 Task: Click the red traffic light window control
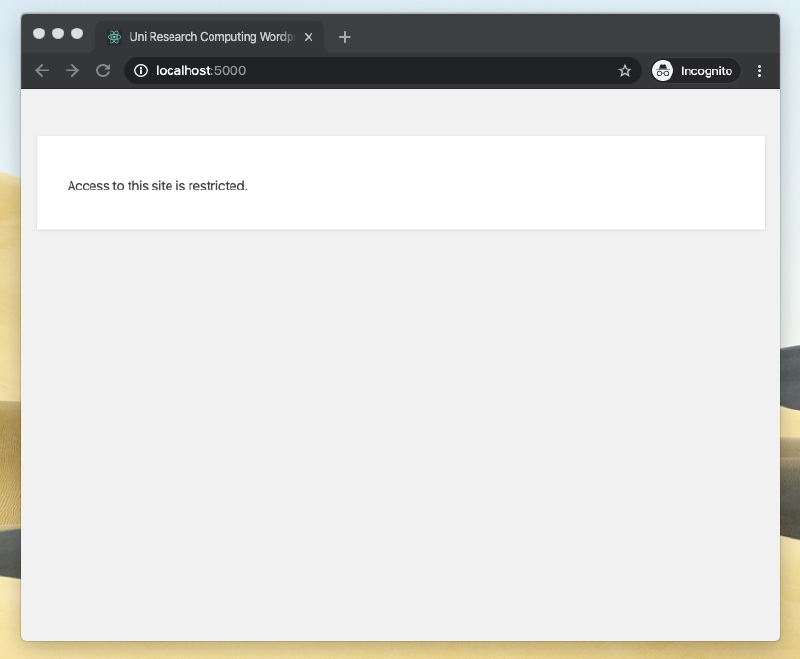pos(38,32)
